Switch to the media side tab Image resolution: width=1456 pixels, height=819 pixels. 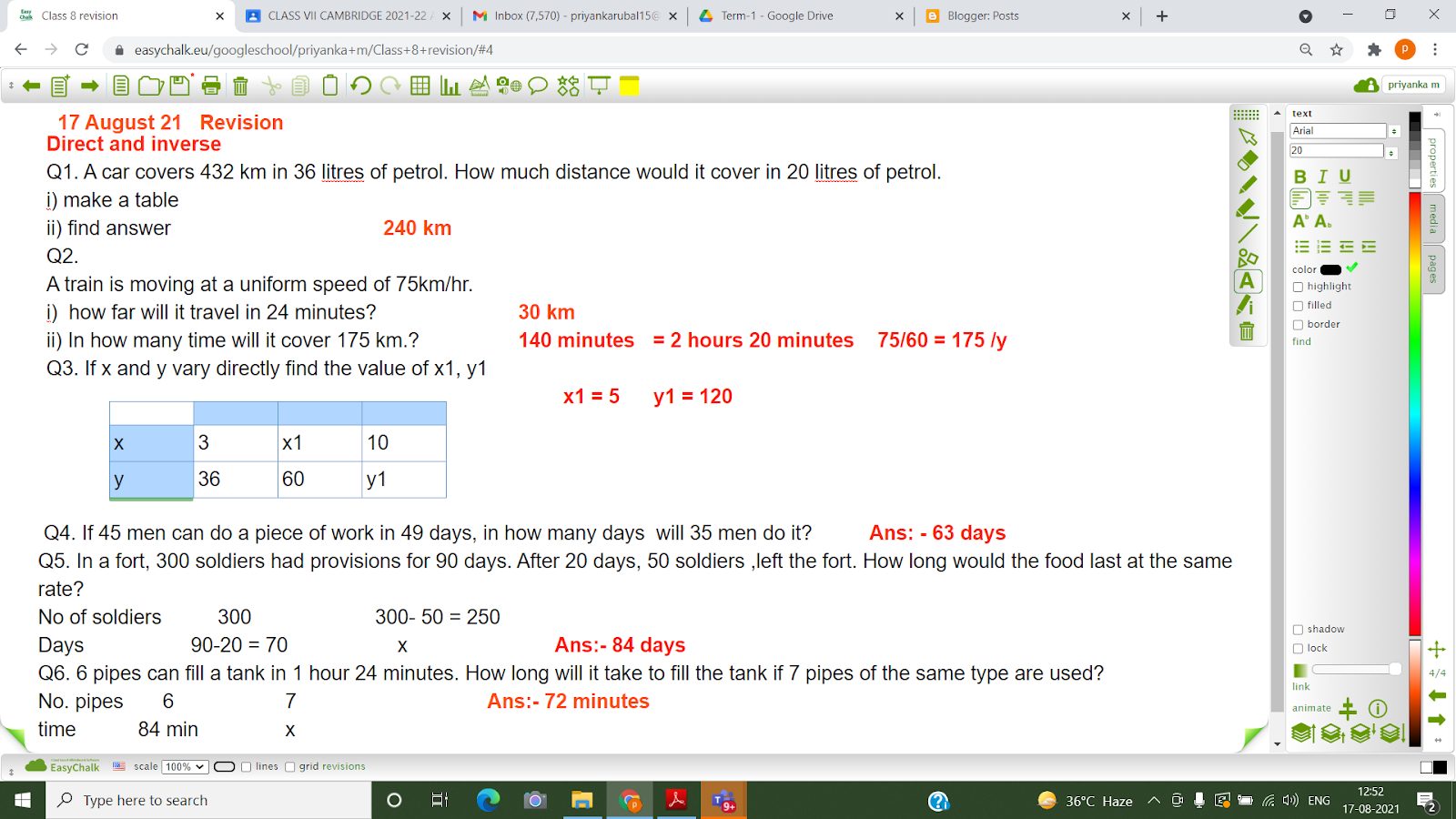[1433, 218]
